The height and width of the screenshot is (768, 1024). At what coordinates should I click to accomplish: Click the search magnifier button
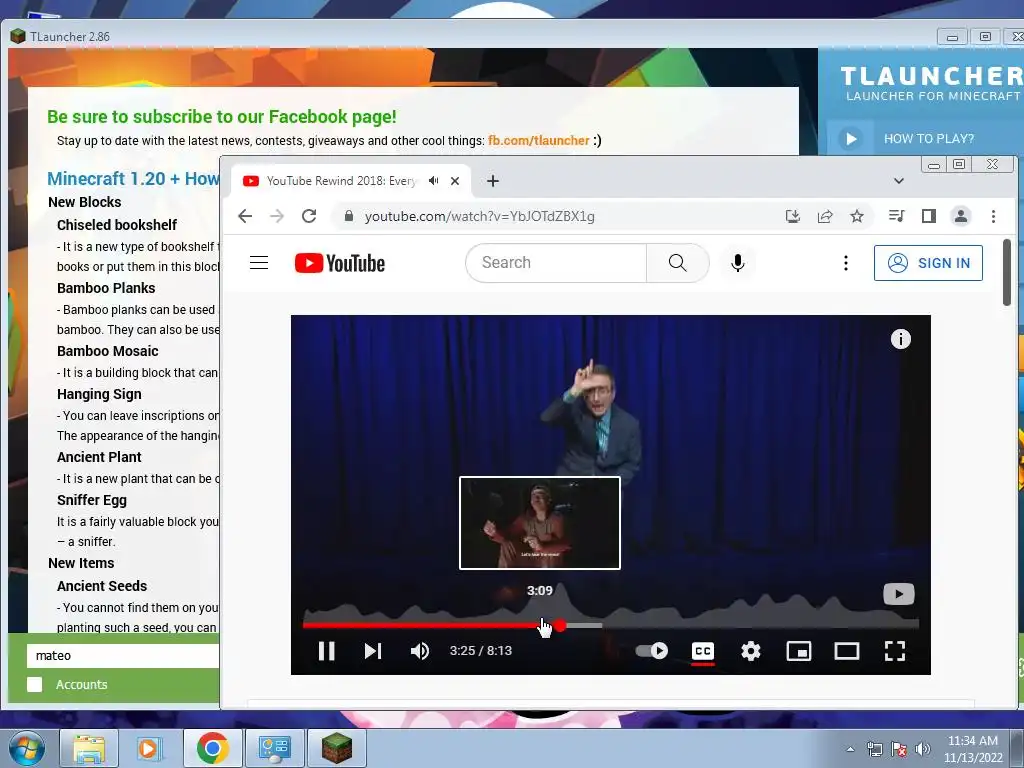click(678, 263)
